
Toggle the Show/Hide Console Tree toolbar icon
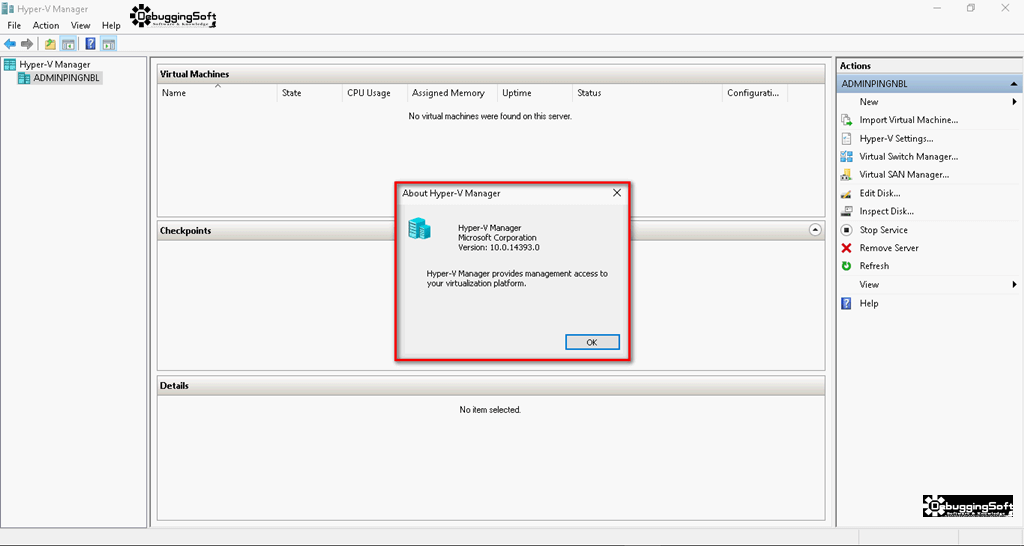click(68, 44)
